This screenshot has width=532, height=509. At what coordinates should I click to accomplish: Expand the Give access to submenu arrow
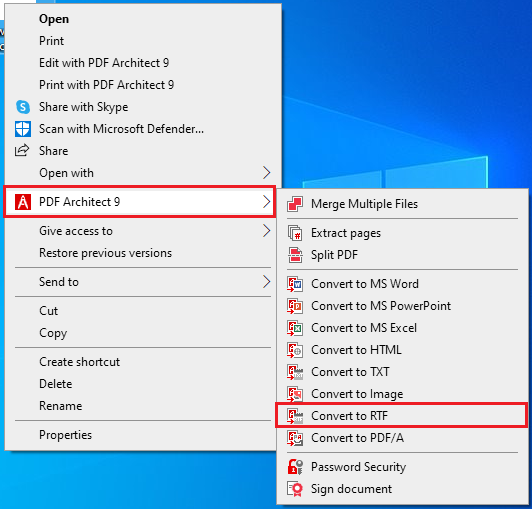click(x=267, y=231)
